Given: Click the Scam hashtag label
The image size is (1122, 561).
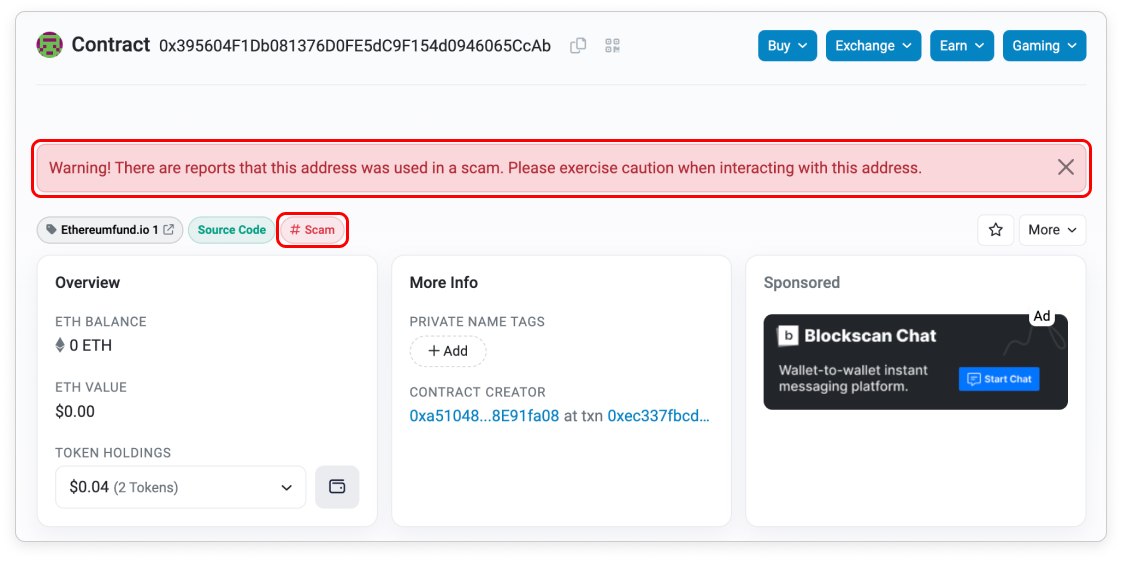Looking at the screenshot, I should coord(312,230).
